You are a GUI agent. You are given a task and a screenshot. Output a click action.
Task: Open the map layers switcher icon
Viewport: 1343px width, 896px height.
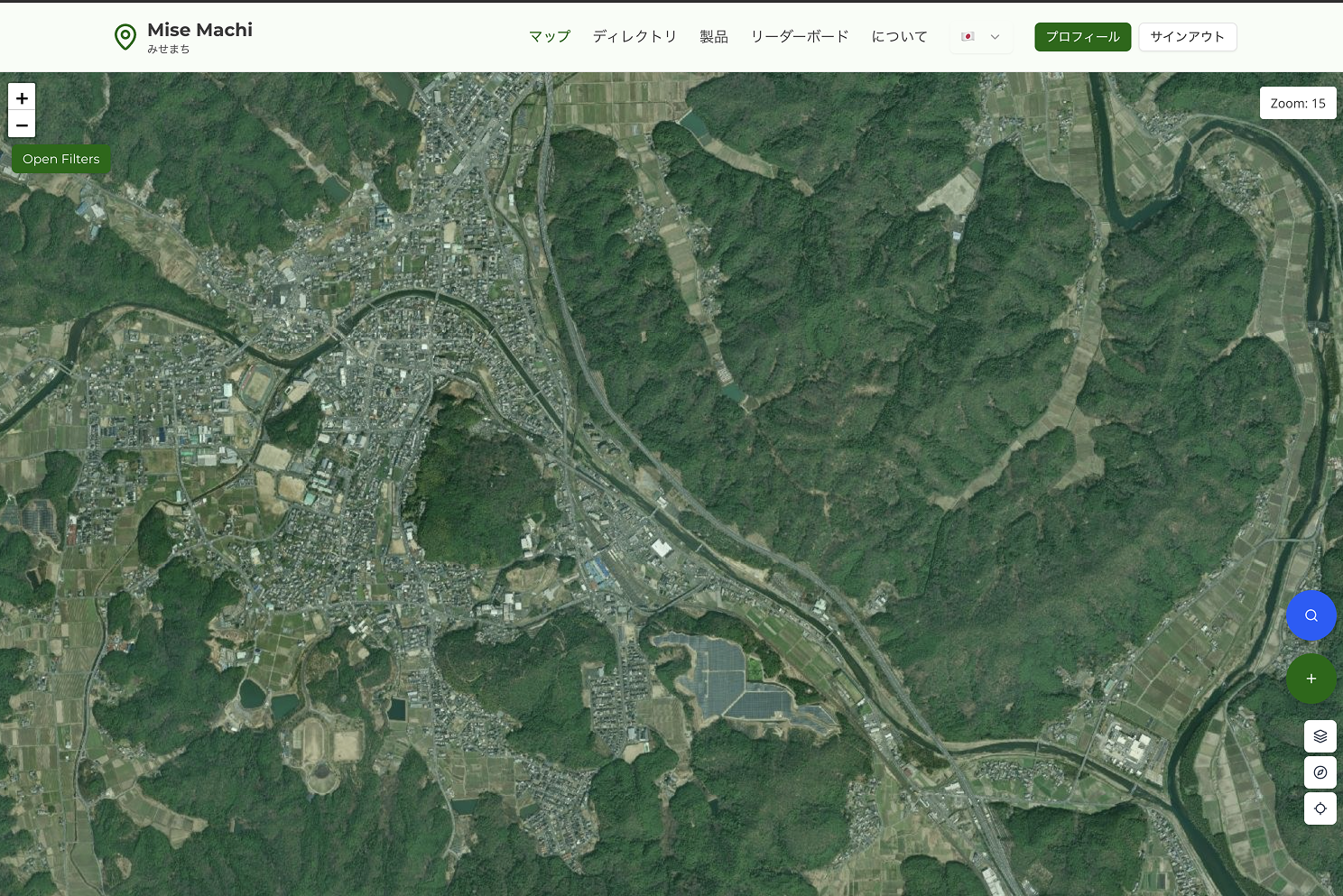1320,735
